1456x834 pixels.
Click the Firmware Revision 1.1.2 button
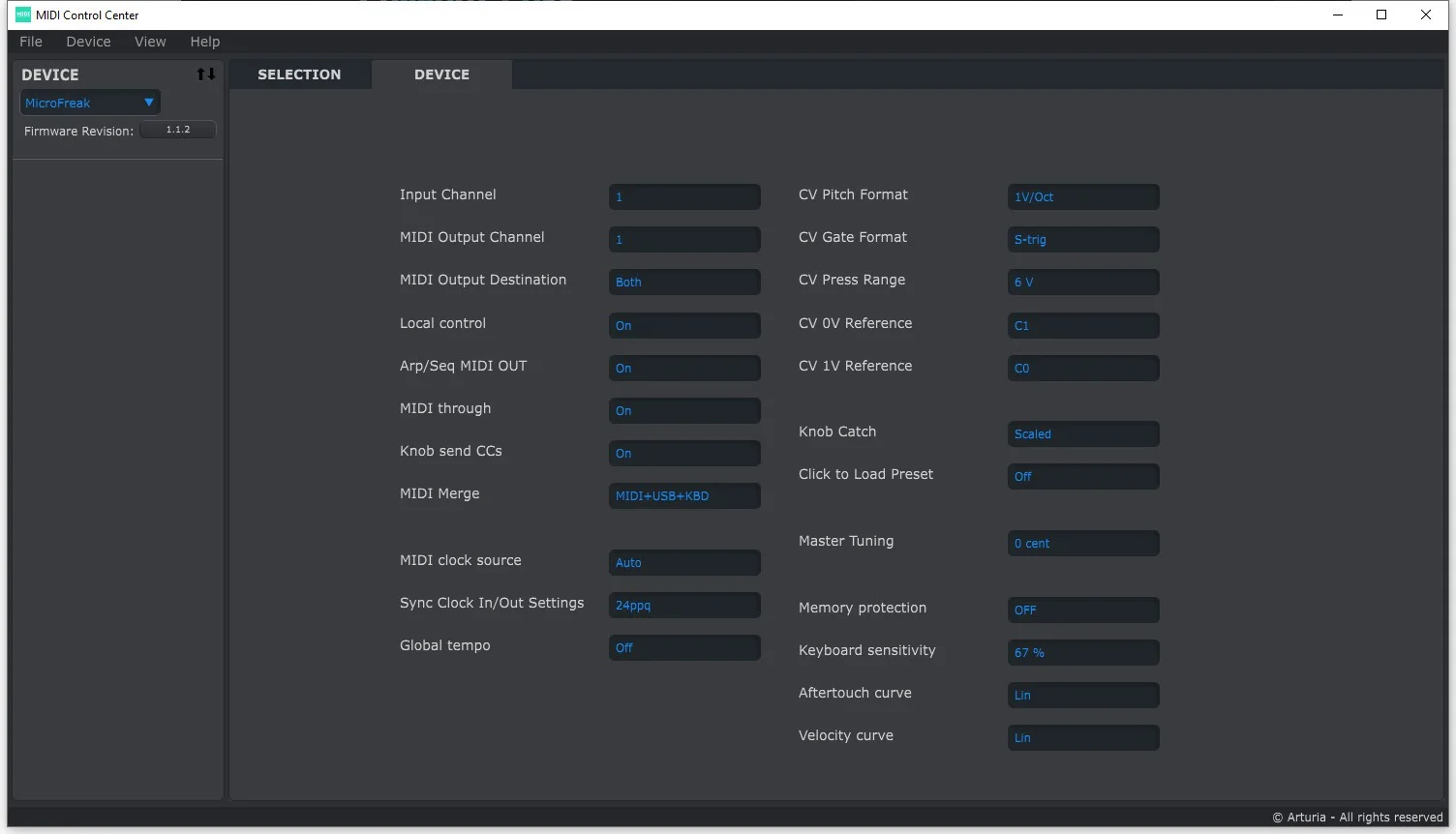coord(178,130)
